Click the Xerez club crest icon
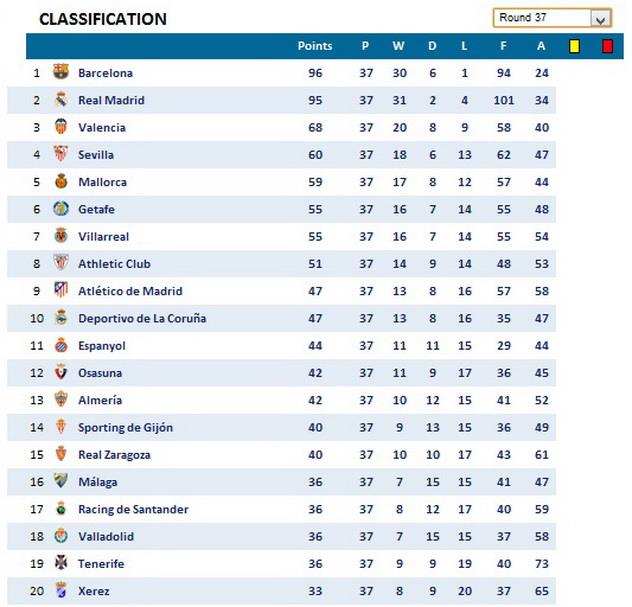The image size is (632, 607). point(61,591)
